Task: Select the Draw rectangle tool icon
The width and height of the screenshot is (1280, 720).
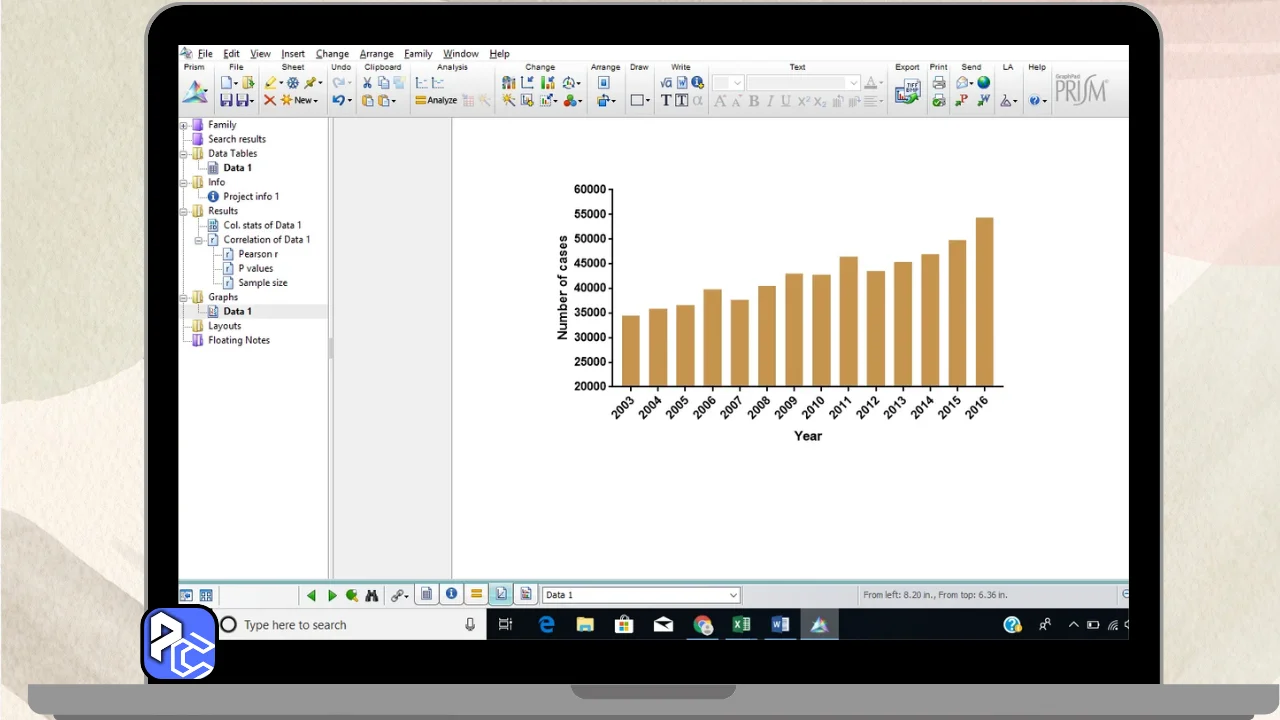Action: [636, 100]
